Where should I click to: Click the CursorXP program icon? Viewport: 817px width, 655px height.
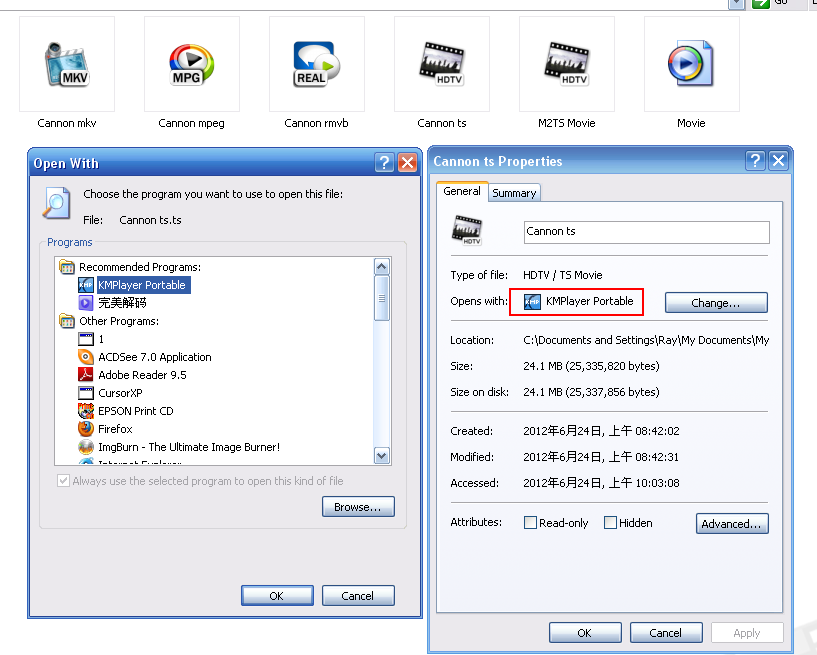[85, 393]
